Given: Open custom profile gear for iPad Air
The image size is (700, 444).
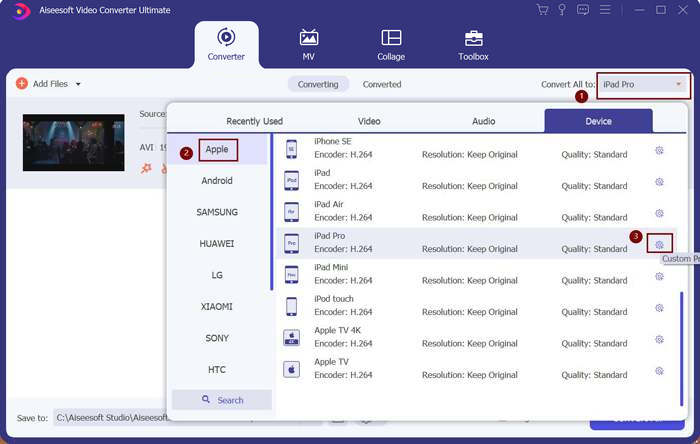Looking at the screenshot, I should [x=659, y=213].
